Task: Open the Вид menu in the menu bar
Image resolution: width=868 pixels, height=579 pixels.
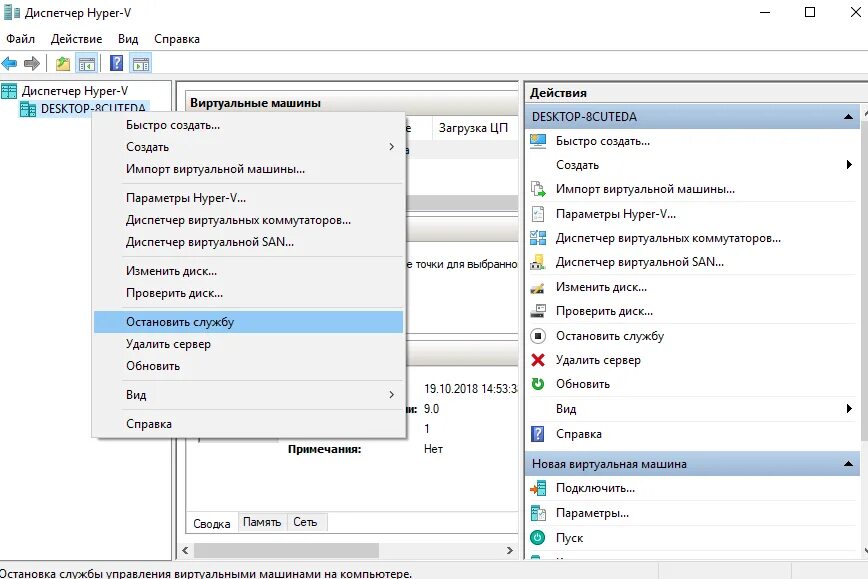Action: click(x=128, y=39)
